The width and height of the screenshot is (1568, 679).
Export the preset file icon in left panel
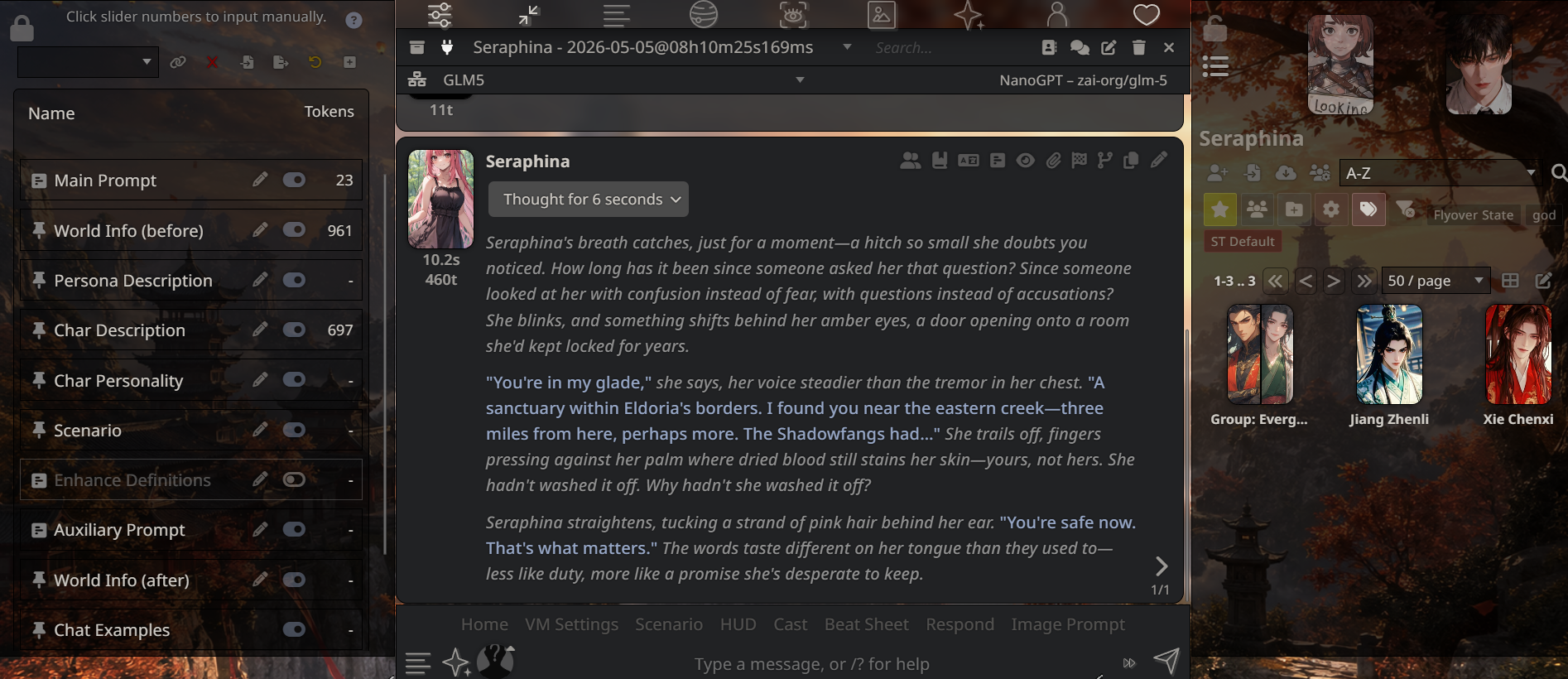[x=281, y=62]
